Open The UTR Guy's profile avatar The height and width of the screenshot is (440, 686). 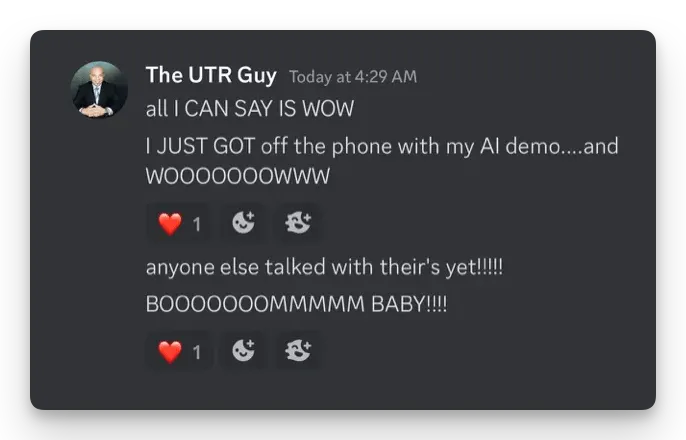coord(99,90)
